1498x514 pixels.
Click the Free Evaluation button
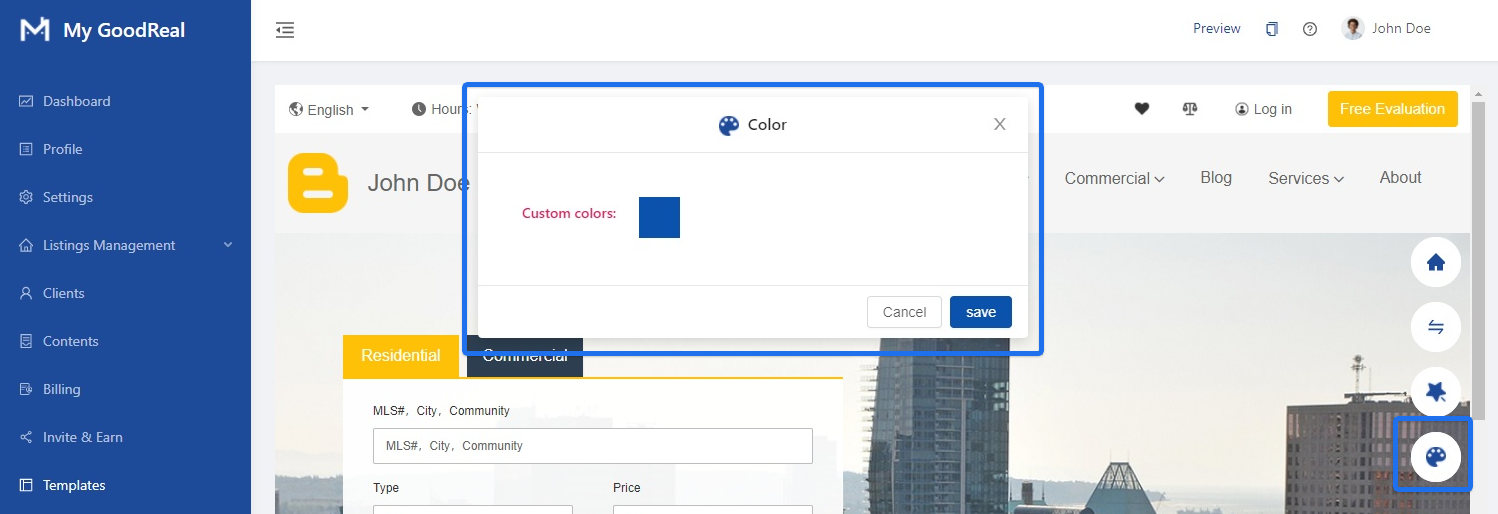coord(1392,109)
